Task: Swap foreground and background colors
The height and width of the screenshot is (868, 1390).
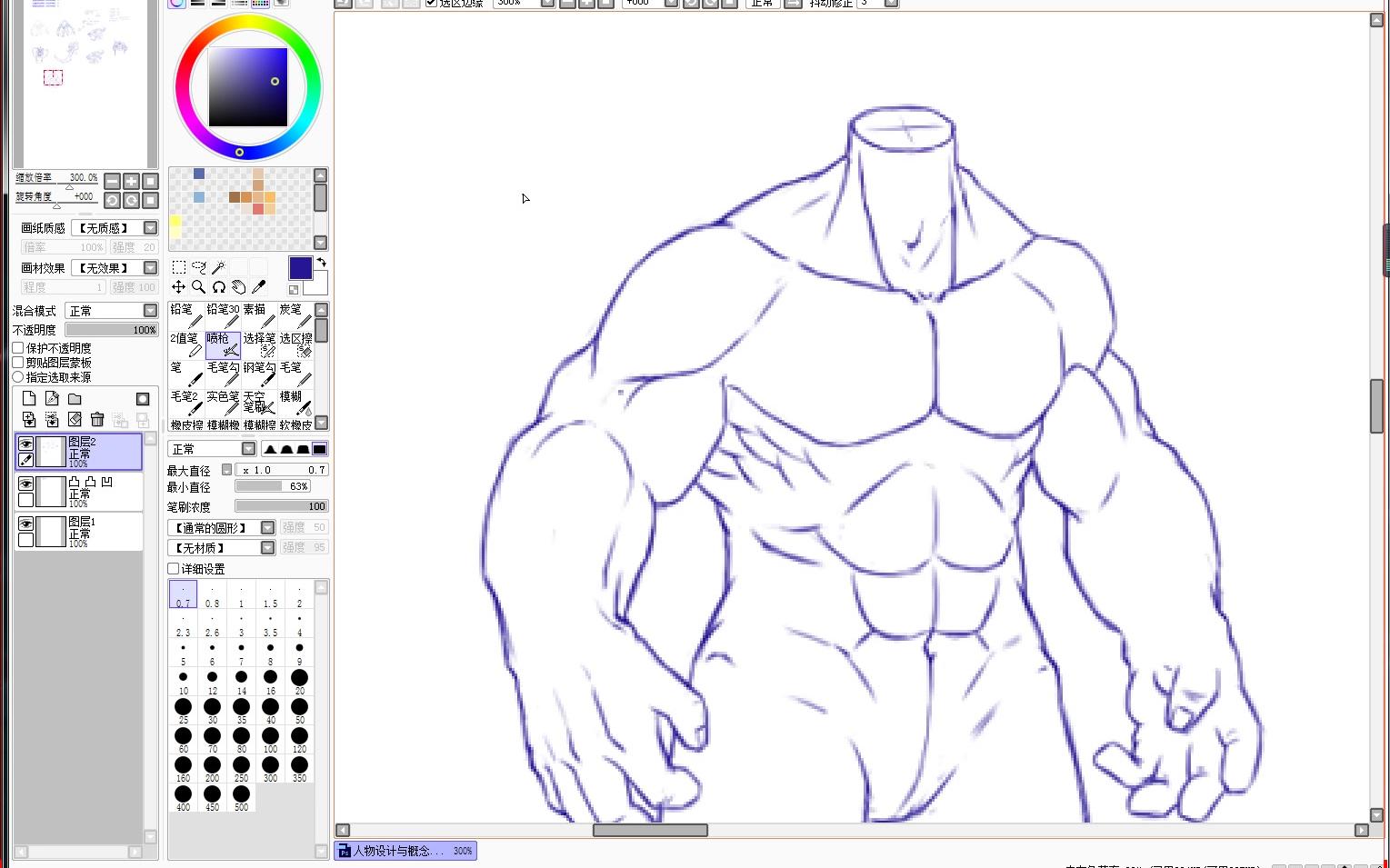Action: tap(321, 263)
